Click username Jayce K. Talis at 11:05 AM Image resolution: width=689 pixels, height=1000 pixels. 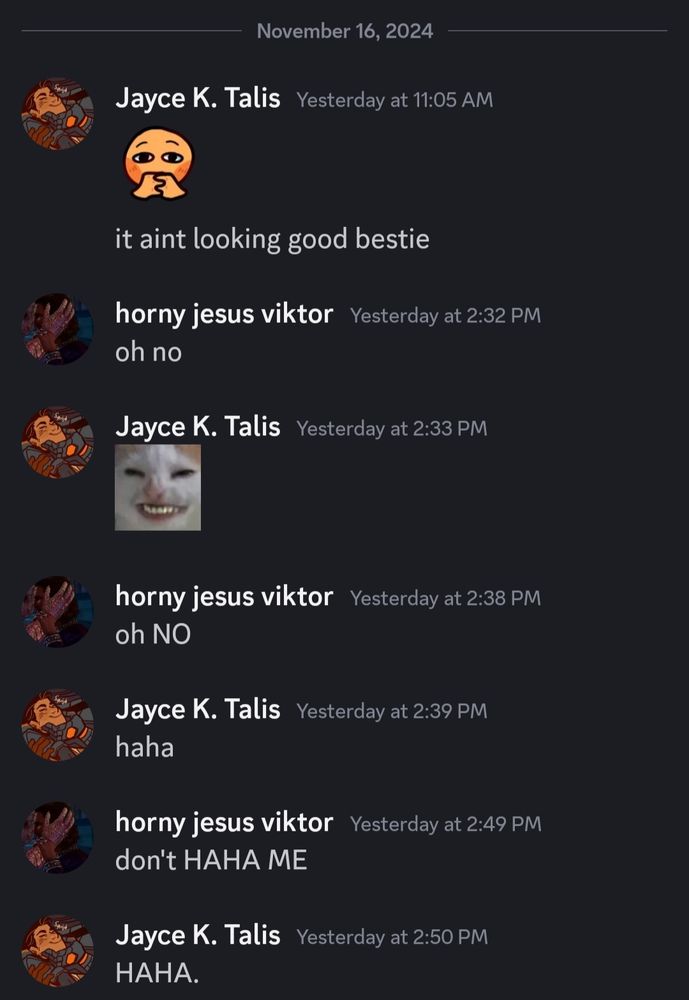tap(198, 98)
